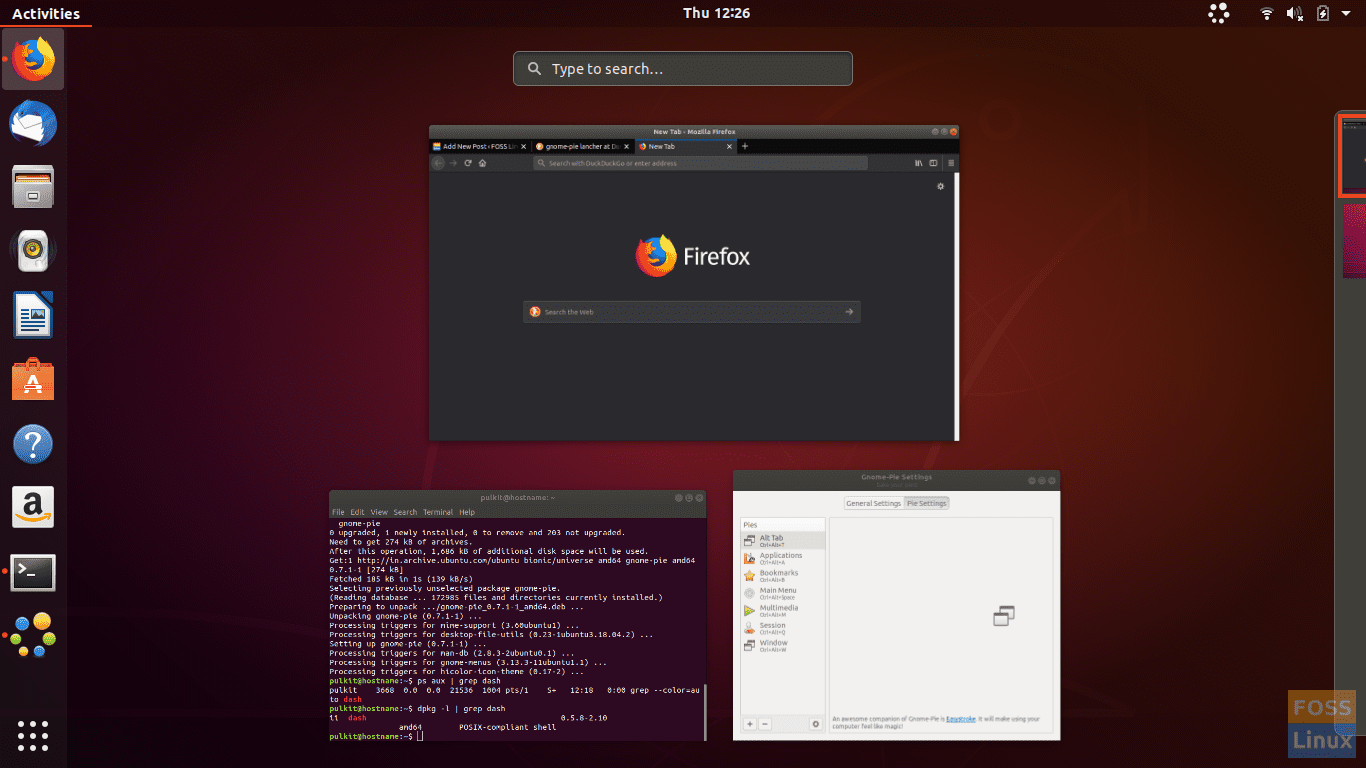Click the Type to search field

[682, 68]
